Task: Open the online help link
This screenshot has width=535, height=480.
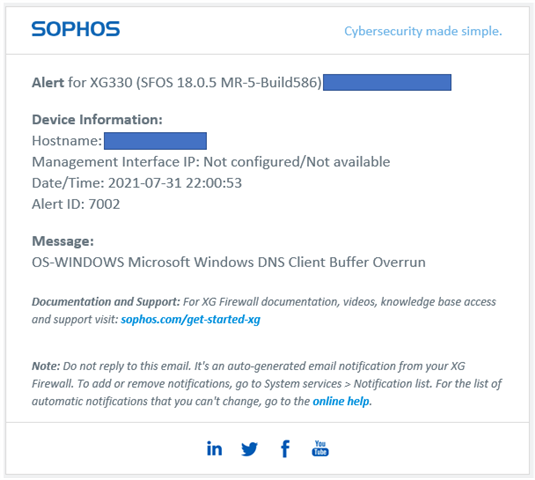Action: coord(341,401)
